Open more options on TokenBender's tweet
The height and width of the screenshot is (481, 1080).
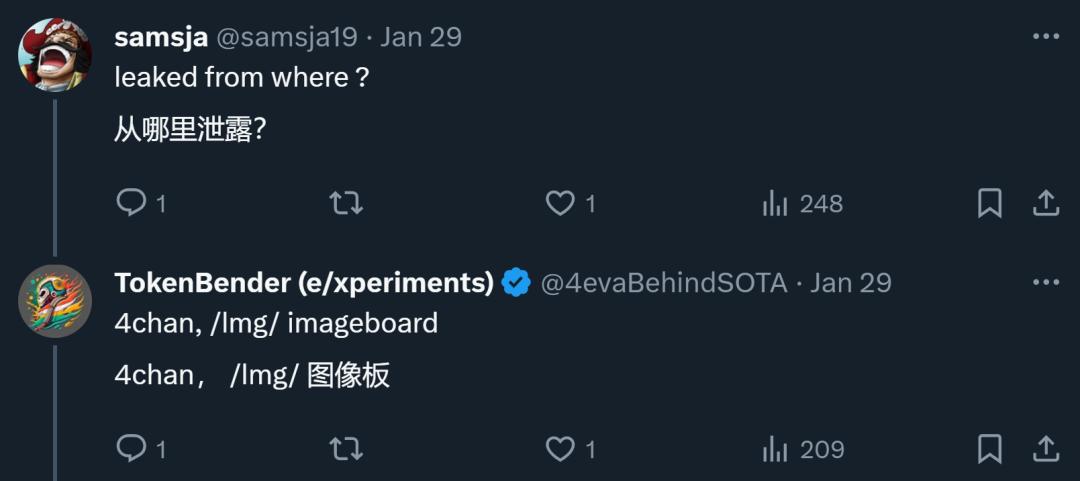(x=1045, y=283)
